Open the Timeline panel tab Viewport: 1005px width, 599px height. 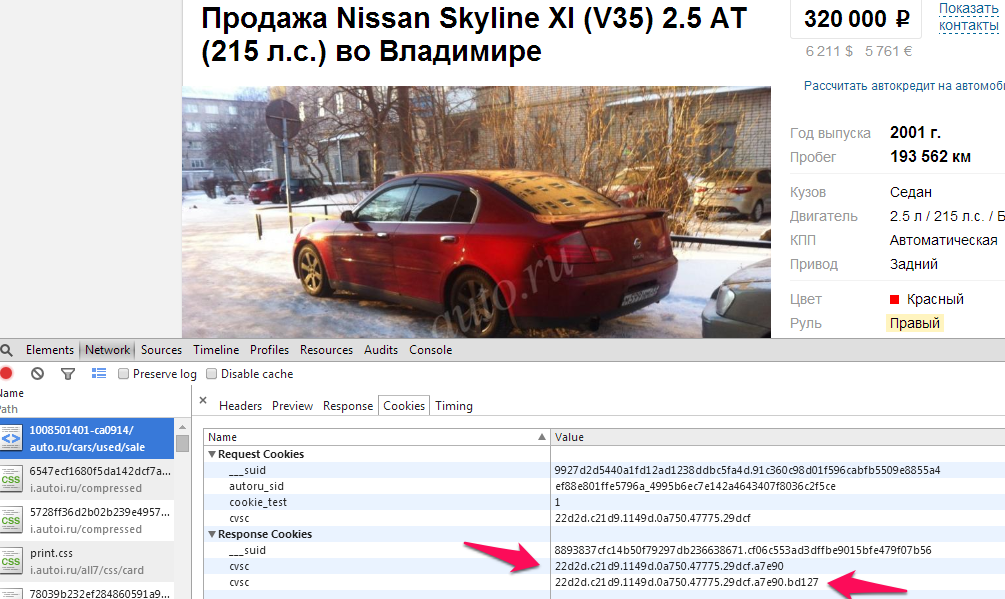(216, 350)
